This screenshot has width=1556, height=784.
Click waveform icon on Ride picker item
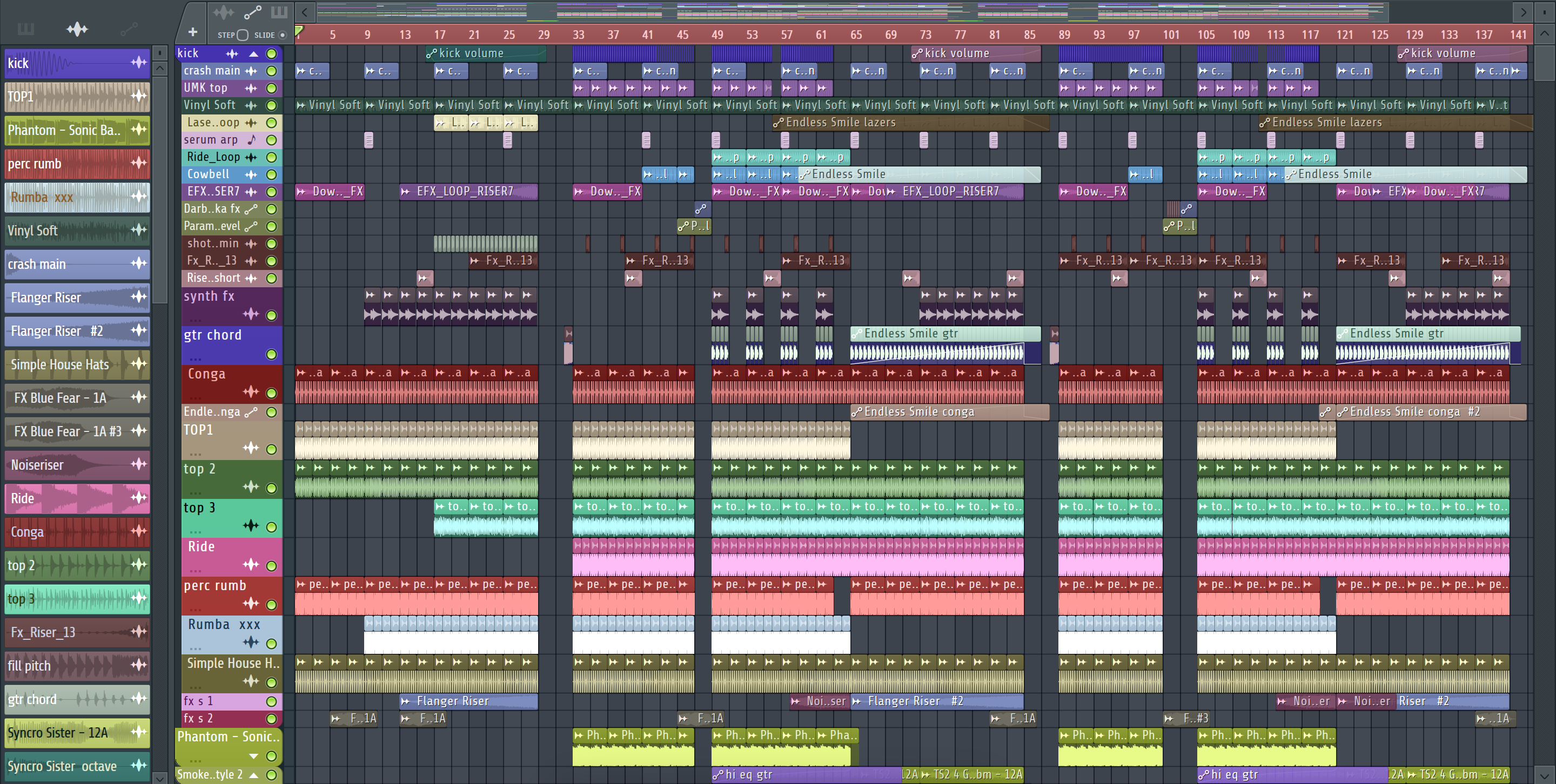pos(139,498)
